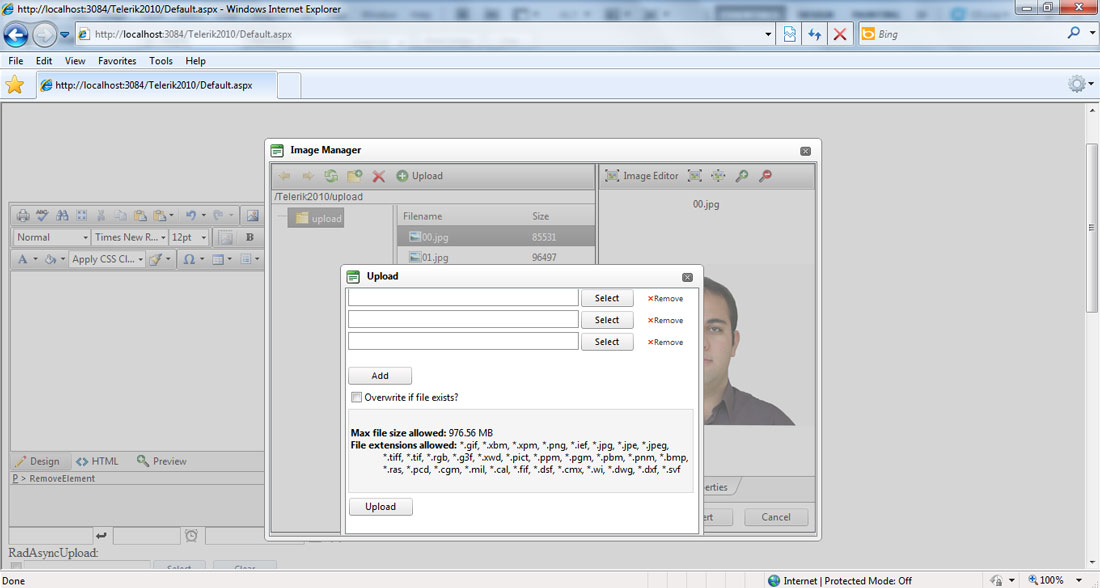Click the red X Delete icon in Image Manager
The image size is (1100, 588).
pos(378,176)
